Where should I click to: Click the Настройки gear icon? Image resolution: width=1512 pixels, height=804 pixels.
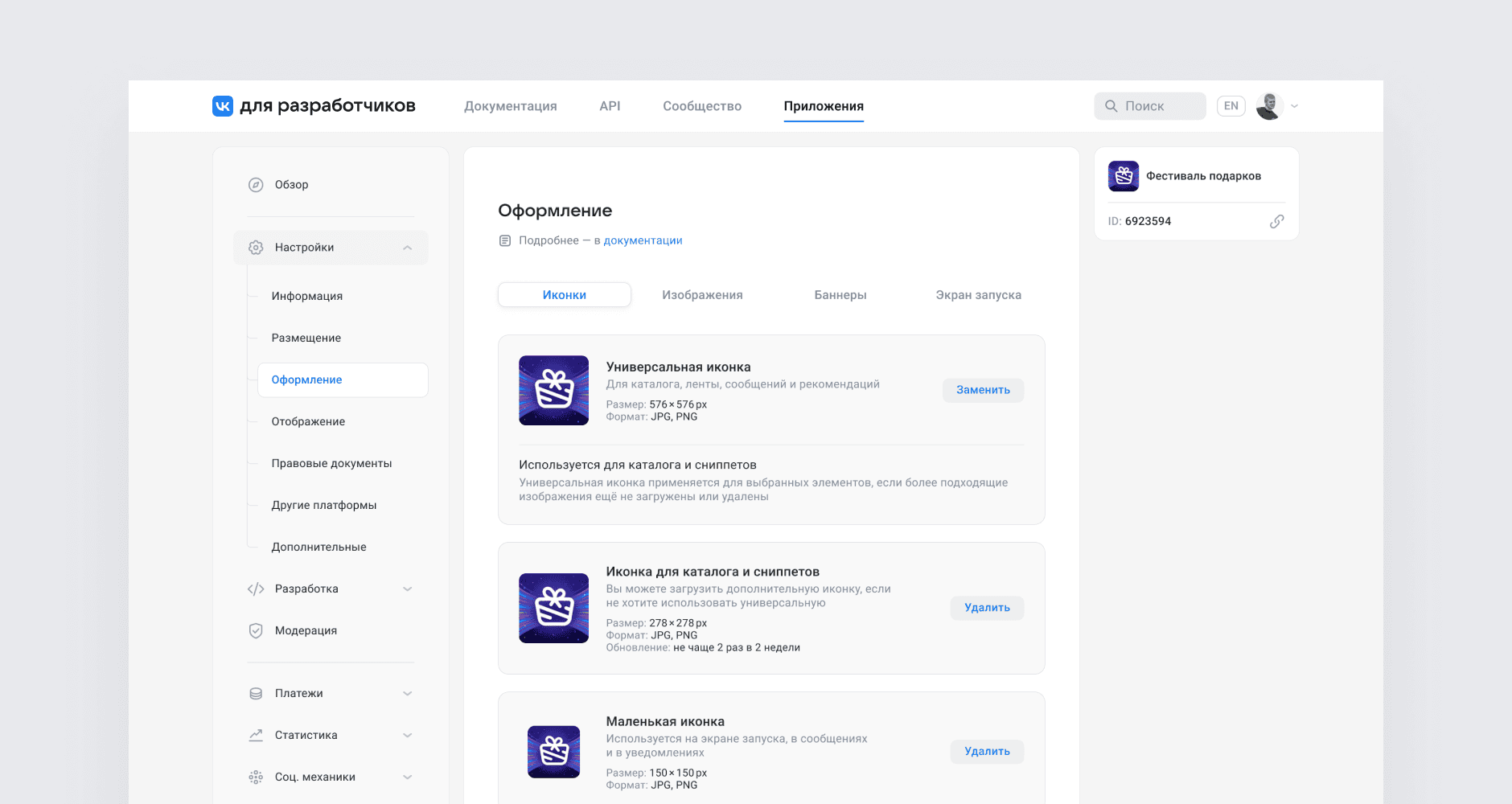tap(256, 248)
